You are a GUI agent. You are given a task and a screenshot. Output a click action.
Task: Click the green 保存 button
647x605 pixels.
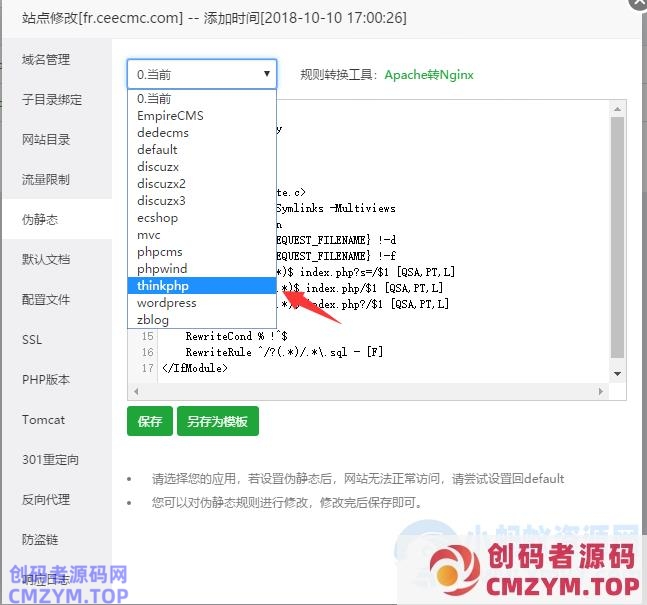pyautogui.click(x=150, y=421)
